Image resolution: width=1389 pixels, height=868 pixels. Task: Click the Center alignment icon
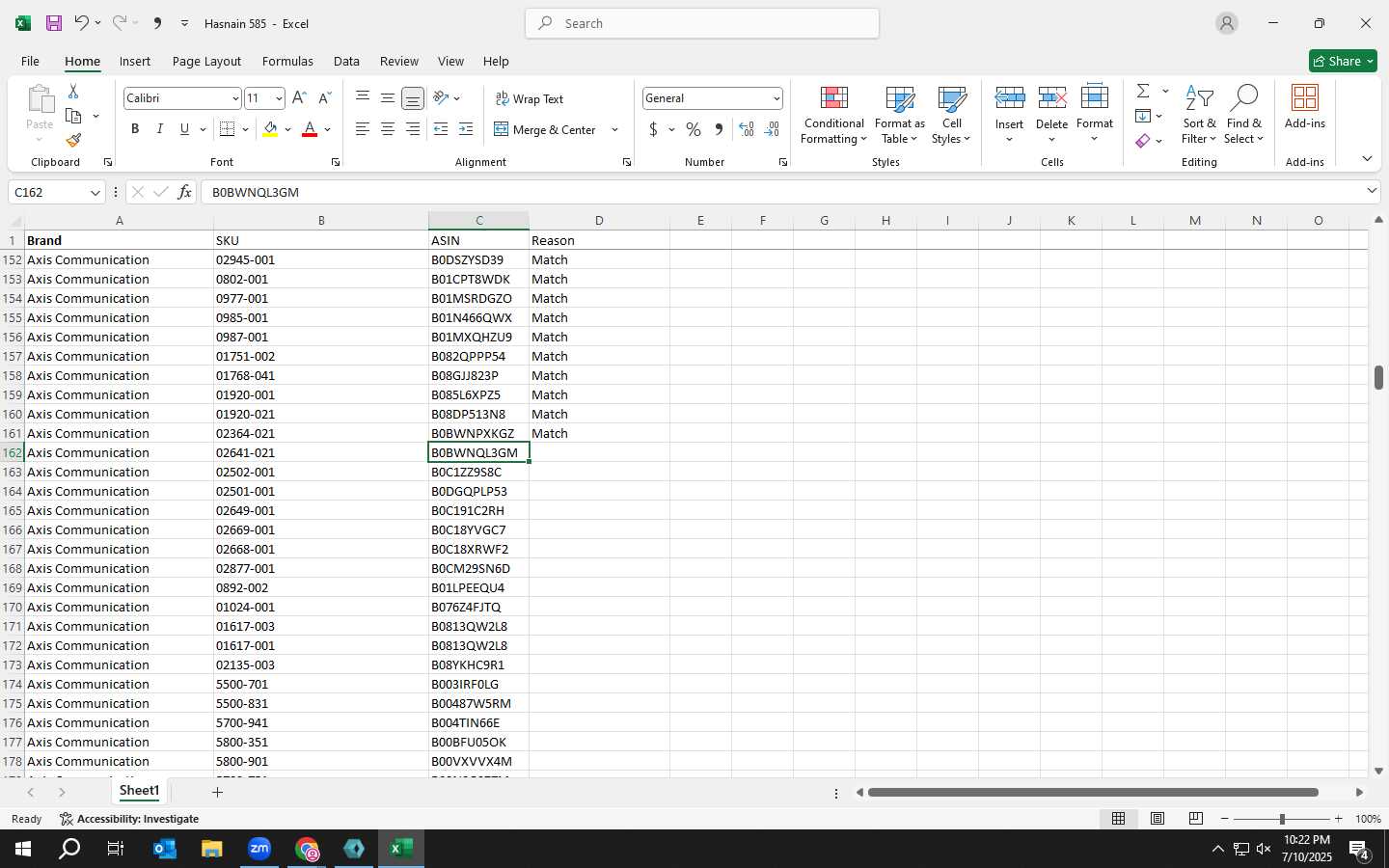pos(387,129)
